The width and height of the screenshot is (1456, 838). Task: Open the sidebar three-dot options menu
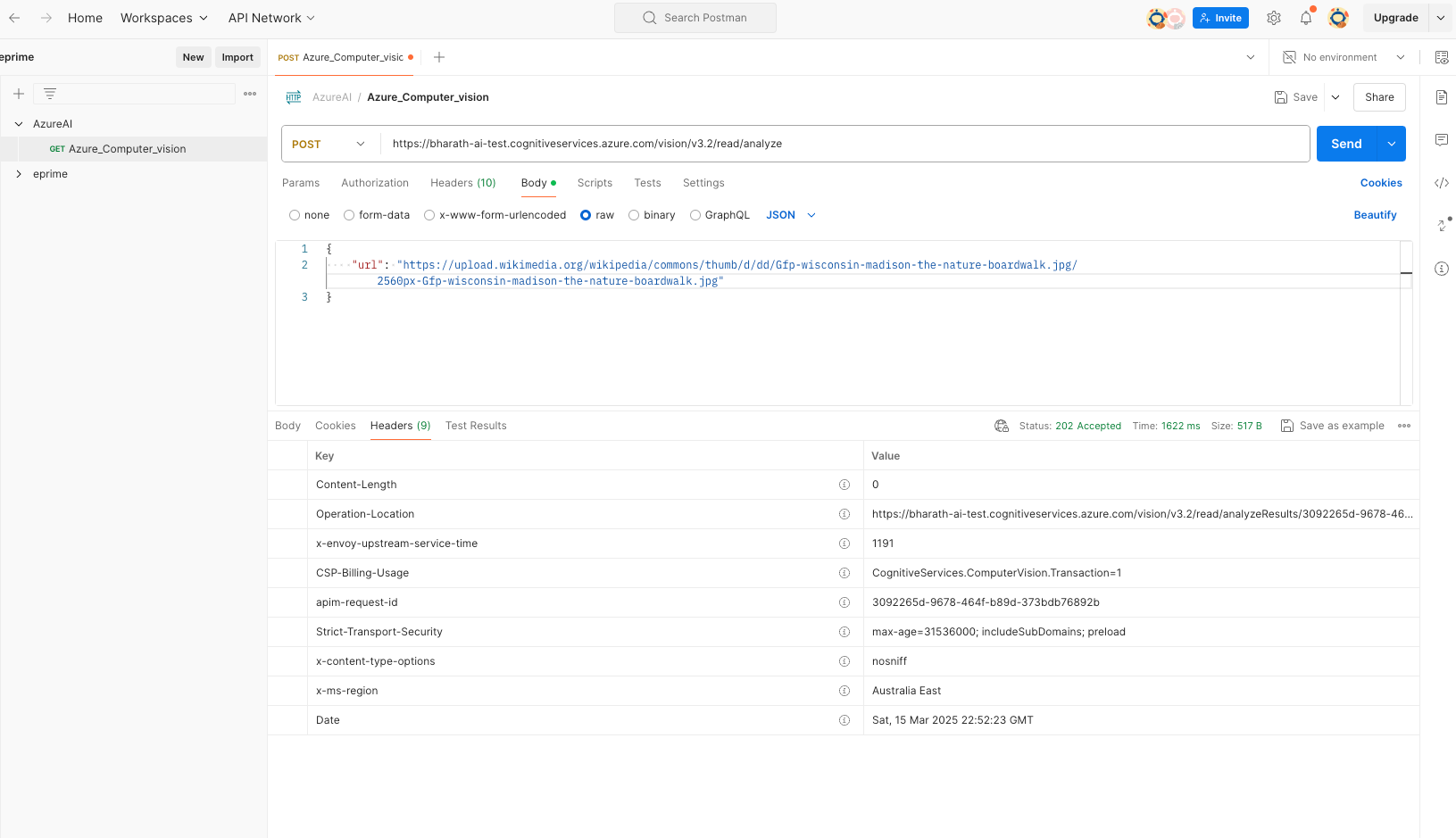point(250,94)
